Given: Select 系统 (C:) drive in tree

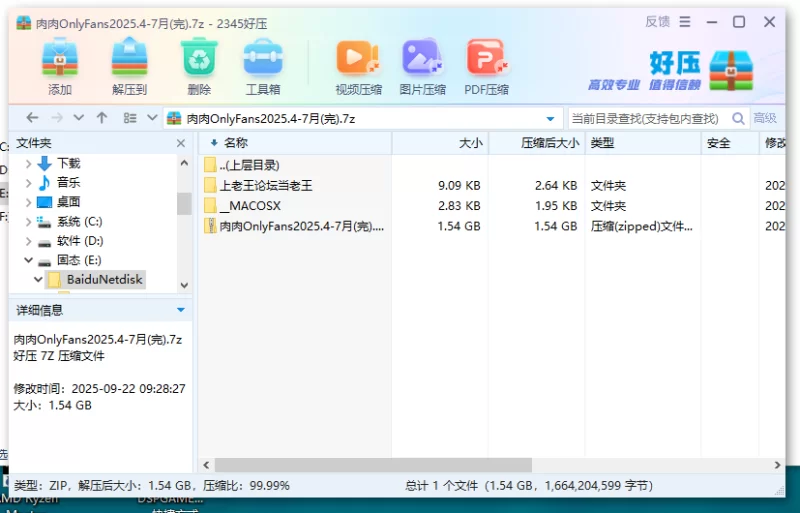Looking at the screenshot, I should click(80, 222).
